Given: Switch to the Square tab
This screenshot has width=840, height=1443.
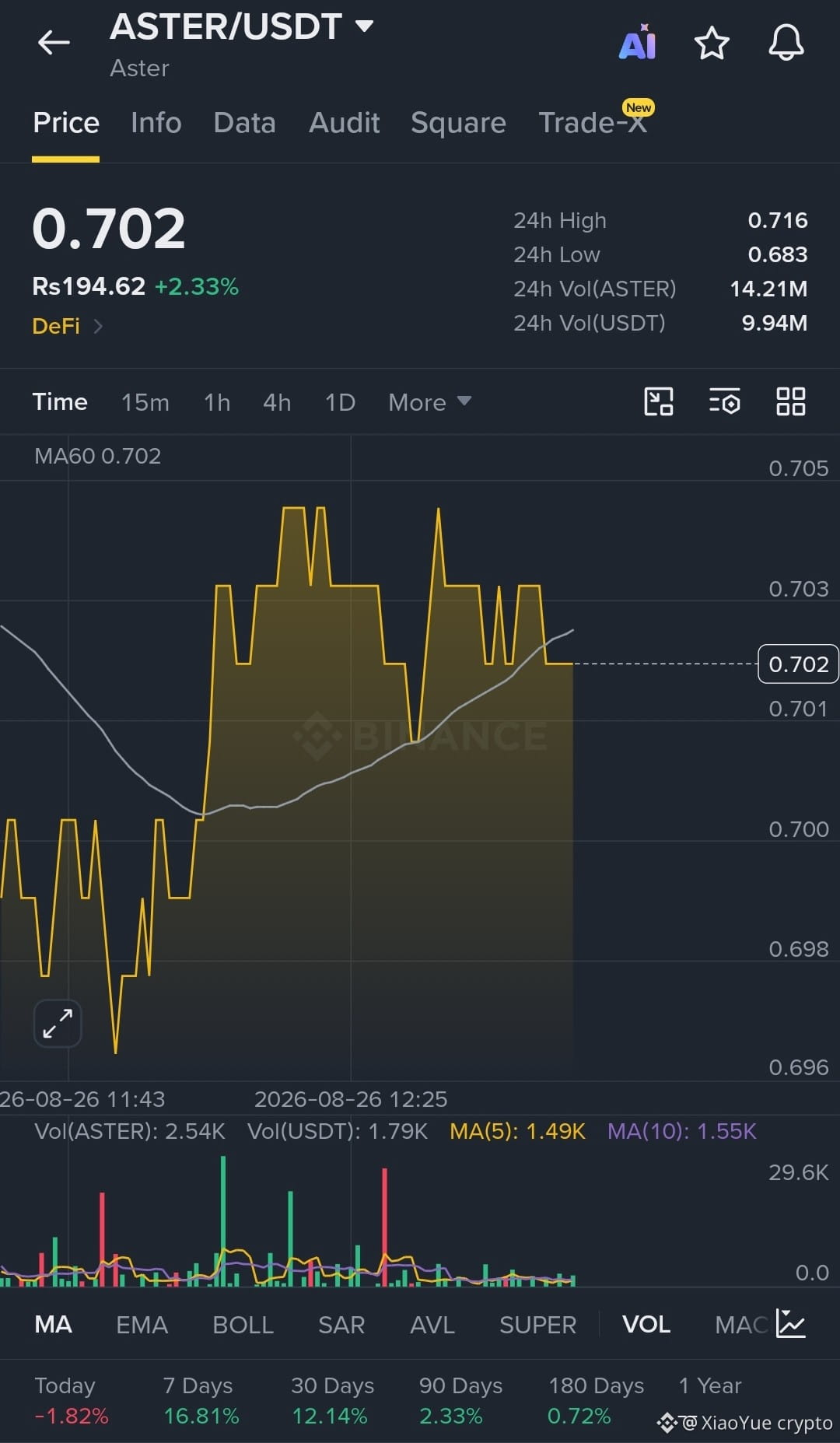Looking at the screenshot, I should click(x=458, y=123).
